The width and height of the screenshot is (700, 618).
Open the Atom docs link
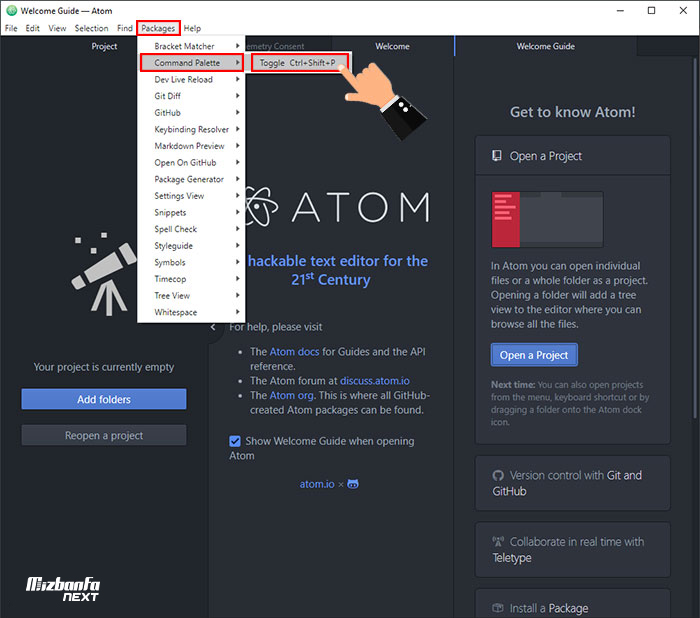(294, 352)
